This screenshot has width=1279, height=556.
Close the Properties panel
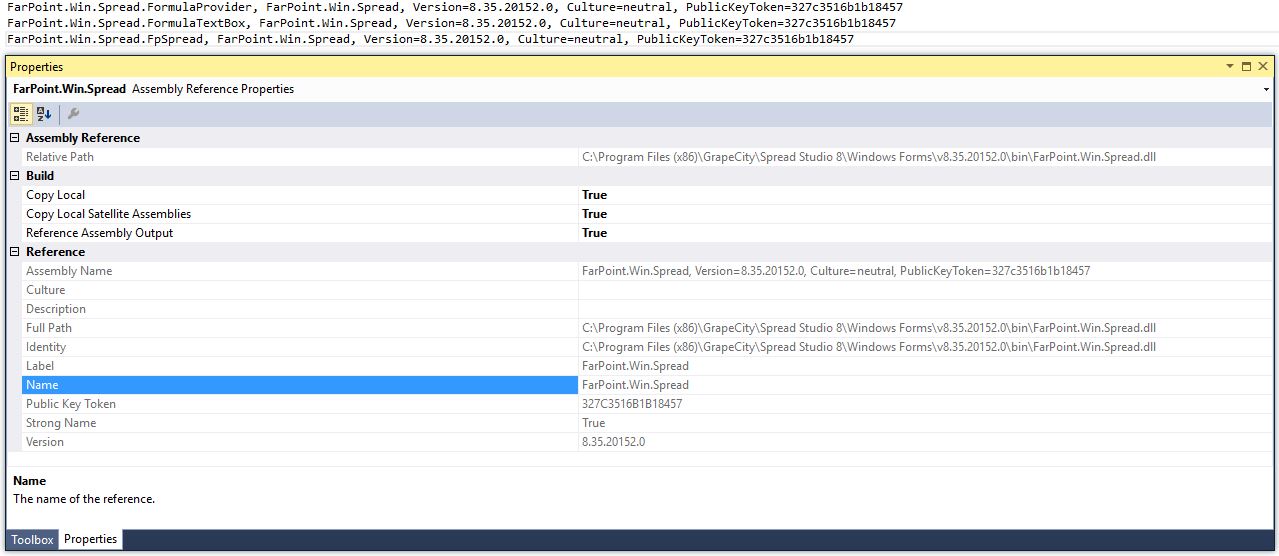coord(1263,66)
